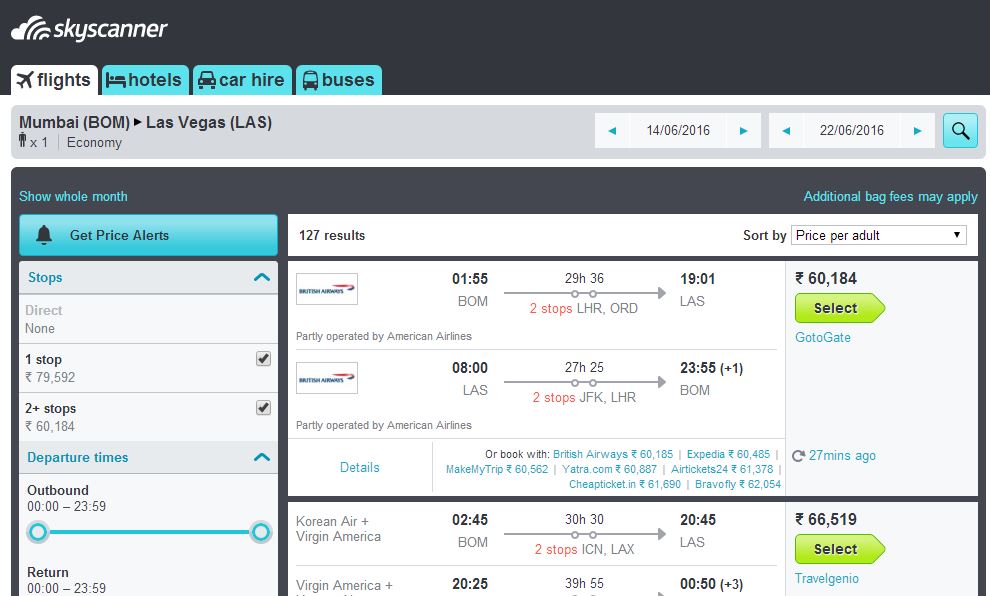Click the Direct None filter row

[x=148, y=319]
